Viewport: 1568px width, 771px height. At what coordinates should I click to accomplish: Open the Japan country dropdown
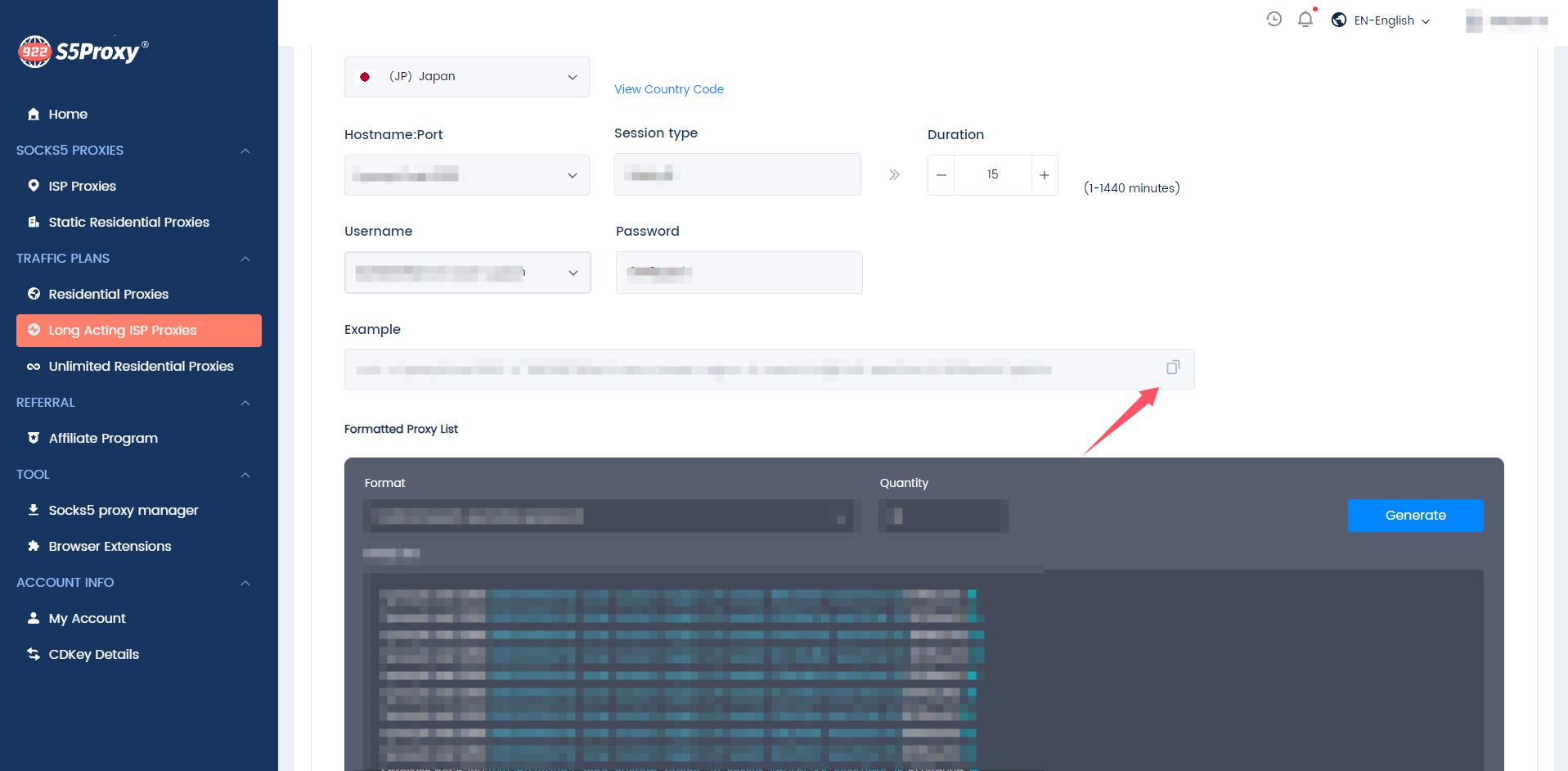point(467,77)
